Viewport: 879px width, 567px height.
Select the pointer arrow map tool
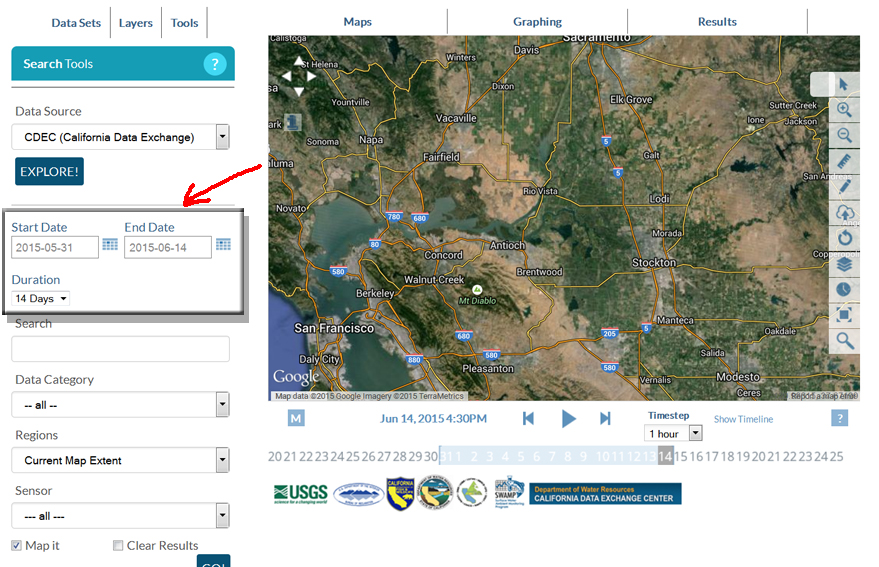click(844, 85)
